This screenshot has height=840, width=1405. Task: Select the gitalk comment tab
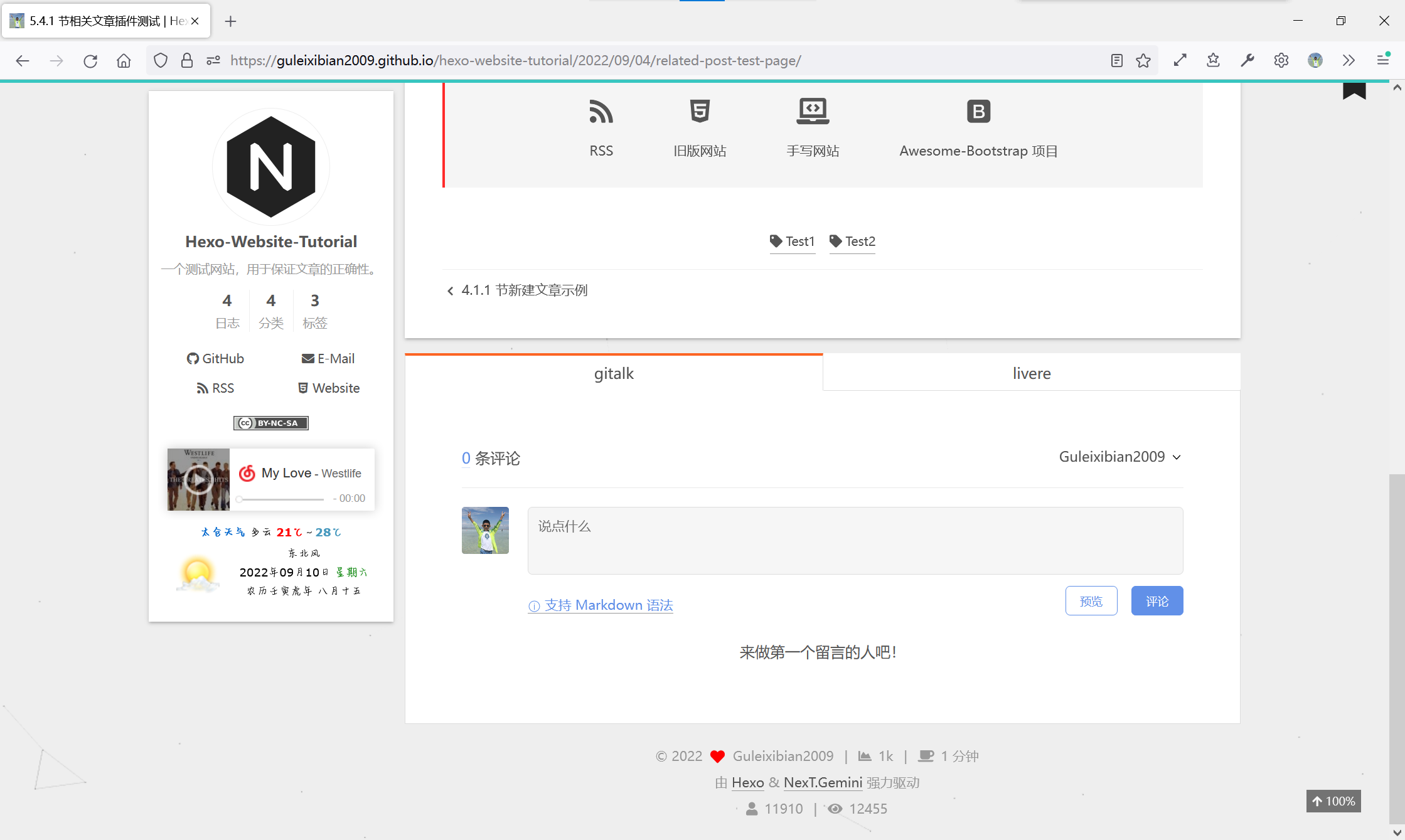[x=614, y=373]
